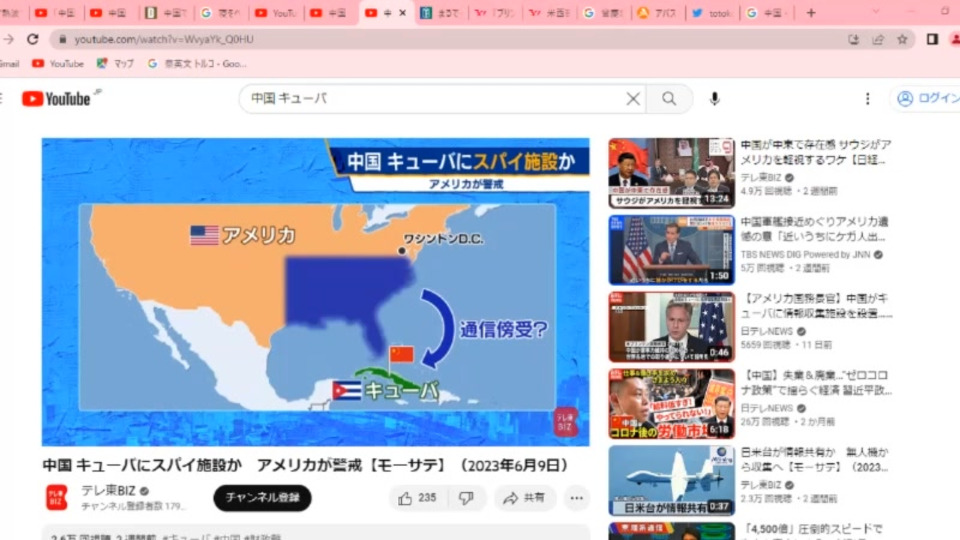Click the site lock icon in address bar
The image size is (960, 540).
click(x=62, y=39)
